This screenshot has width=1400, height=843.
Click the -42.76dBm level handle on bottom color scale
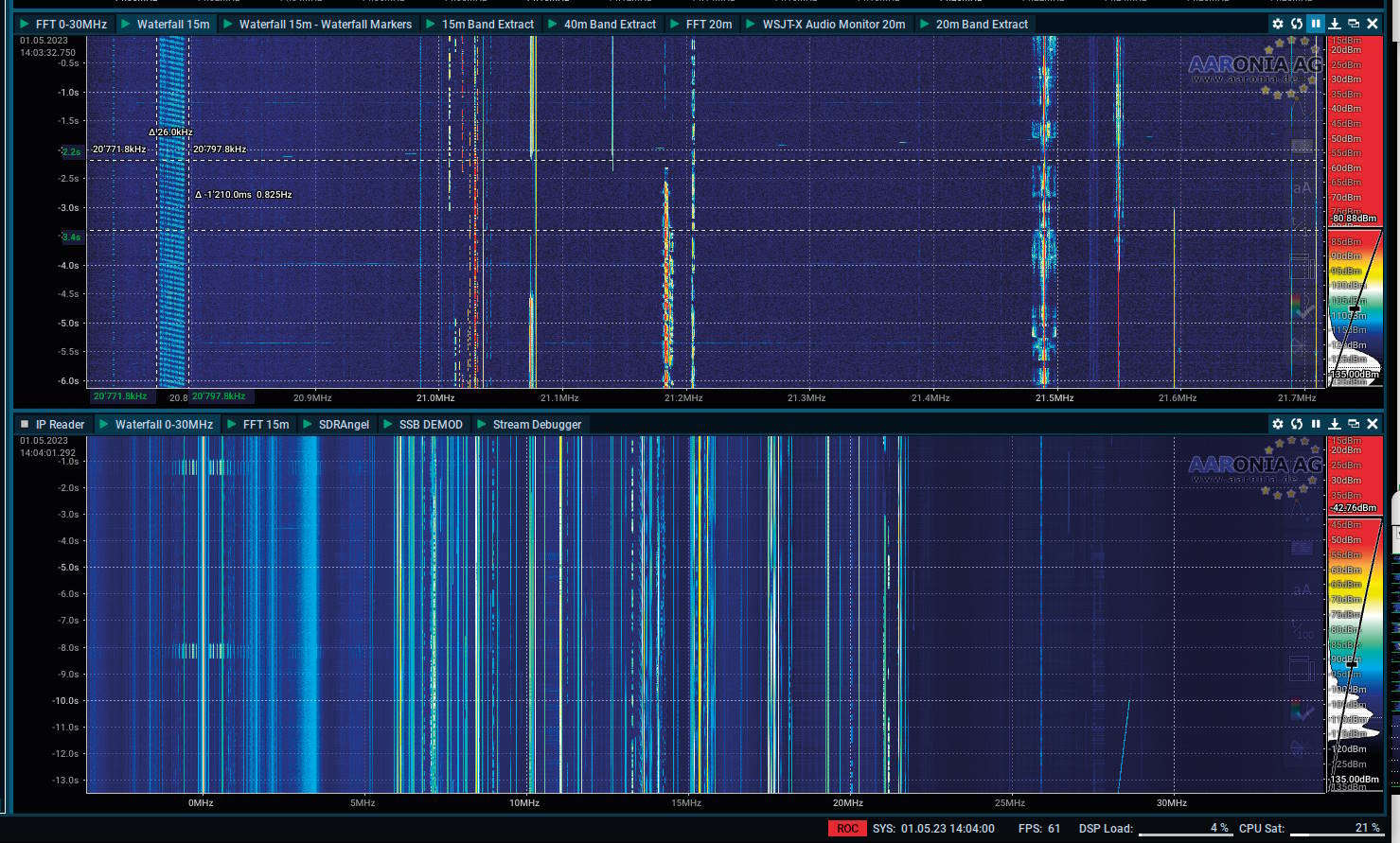1354,508
